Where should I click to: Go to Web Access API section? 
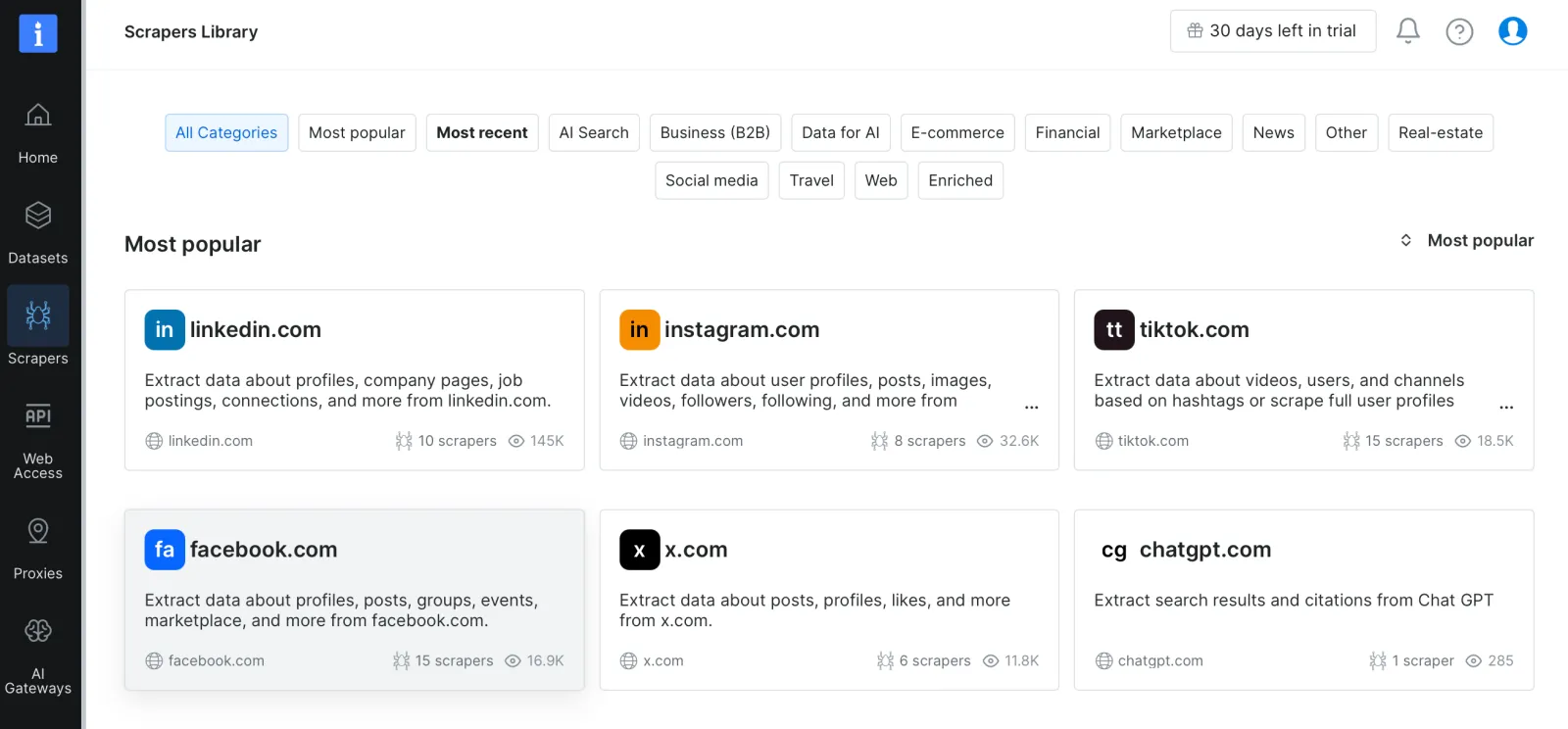point(38,441)
